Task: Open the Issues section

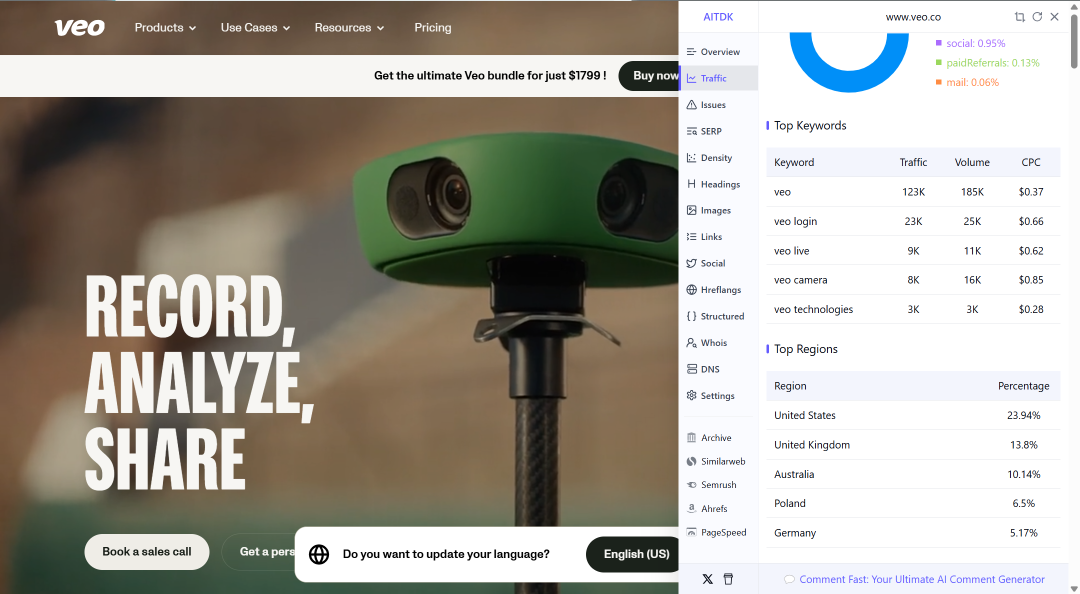Action: (718, 105)
